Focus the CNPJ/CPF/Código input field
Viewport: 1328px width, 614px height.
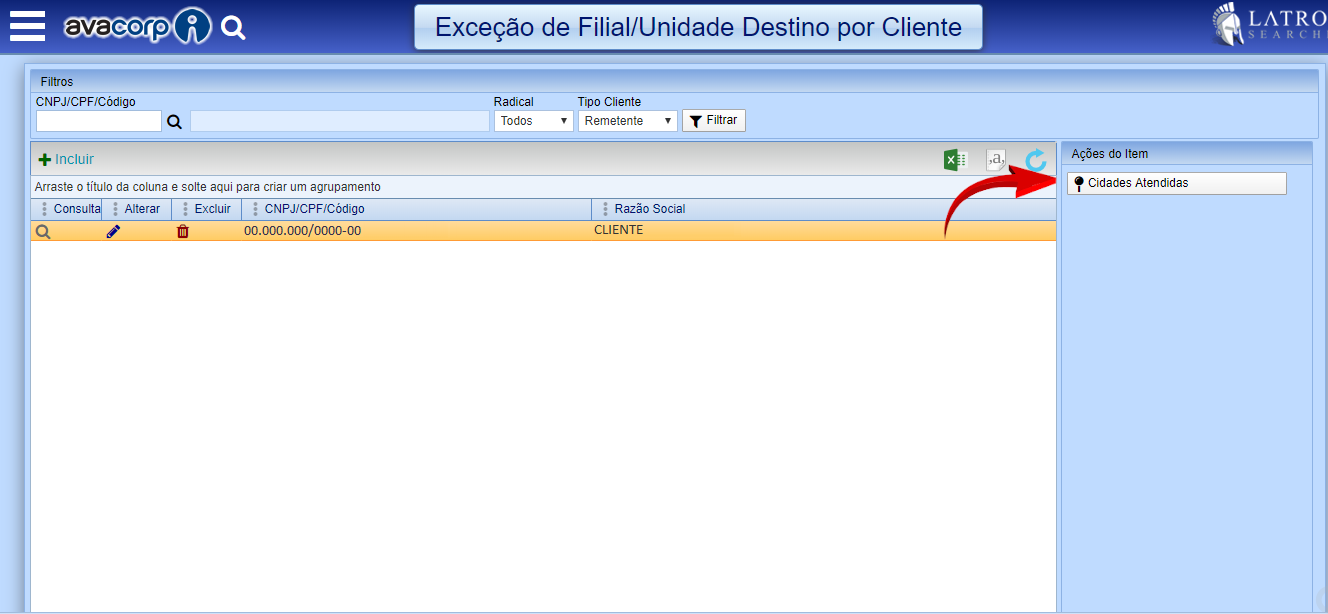(x=98, y=121)
